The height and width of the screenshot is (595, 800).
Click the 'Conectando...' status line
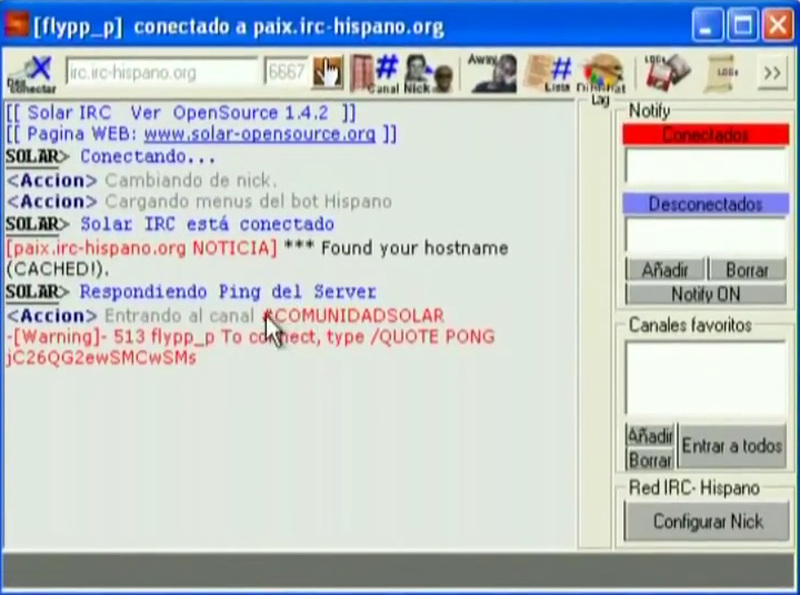click(147, 157)
